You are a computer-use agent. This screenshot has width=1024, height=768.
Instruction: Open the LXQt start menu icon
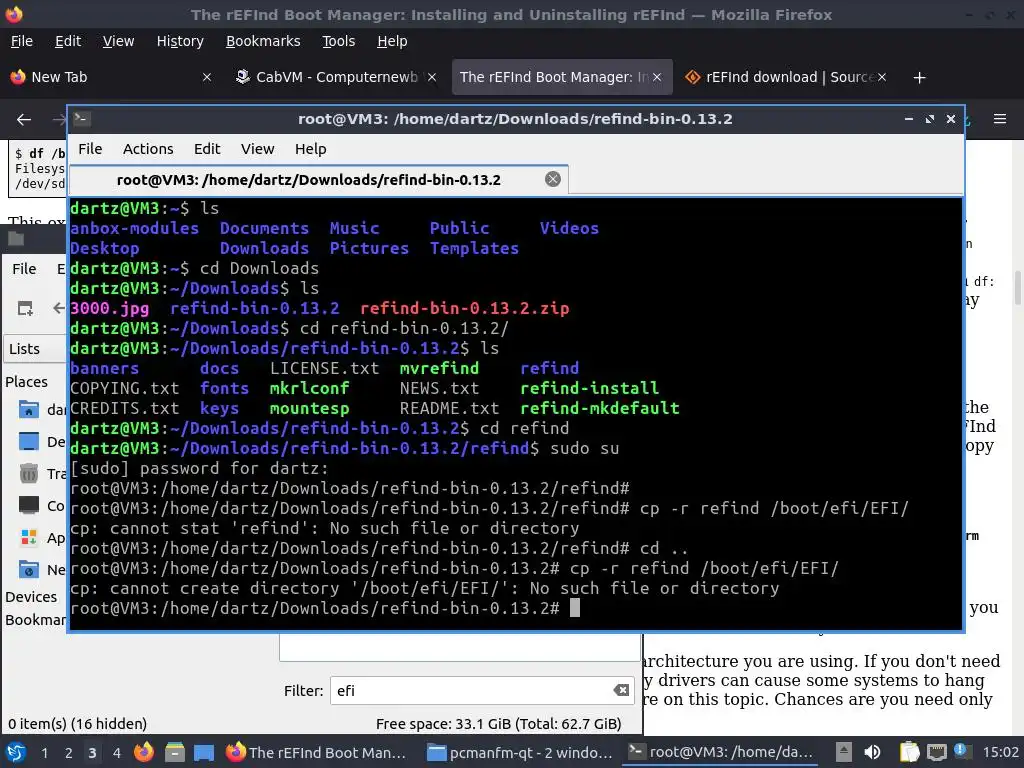16,752
